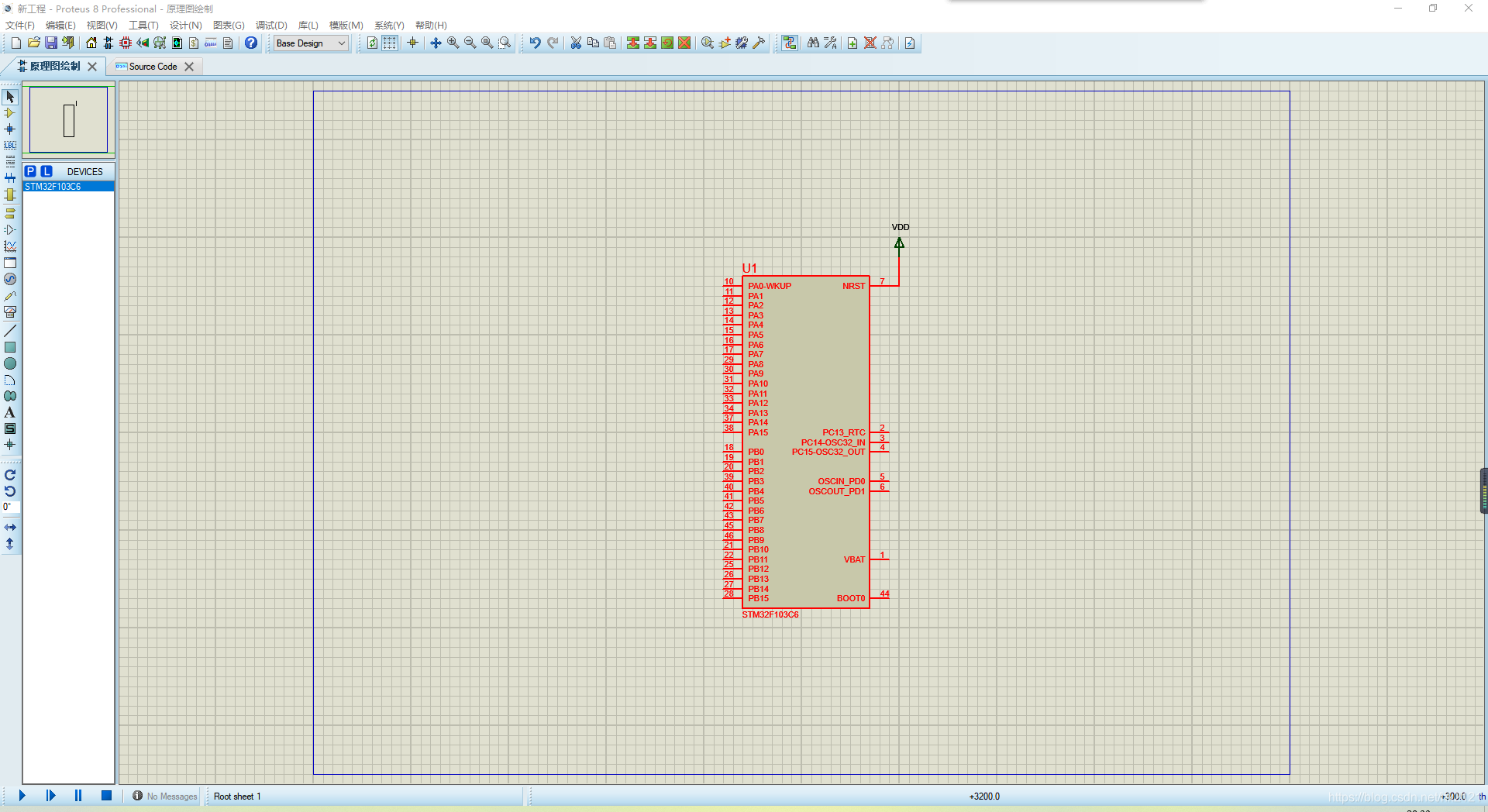Choose Graph Mode tool
This screenshot has height=812, width=1488.
coord(10,246)
